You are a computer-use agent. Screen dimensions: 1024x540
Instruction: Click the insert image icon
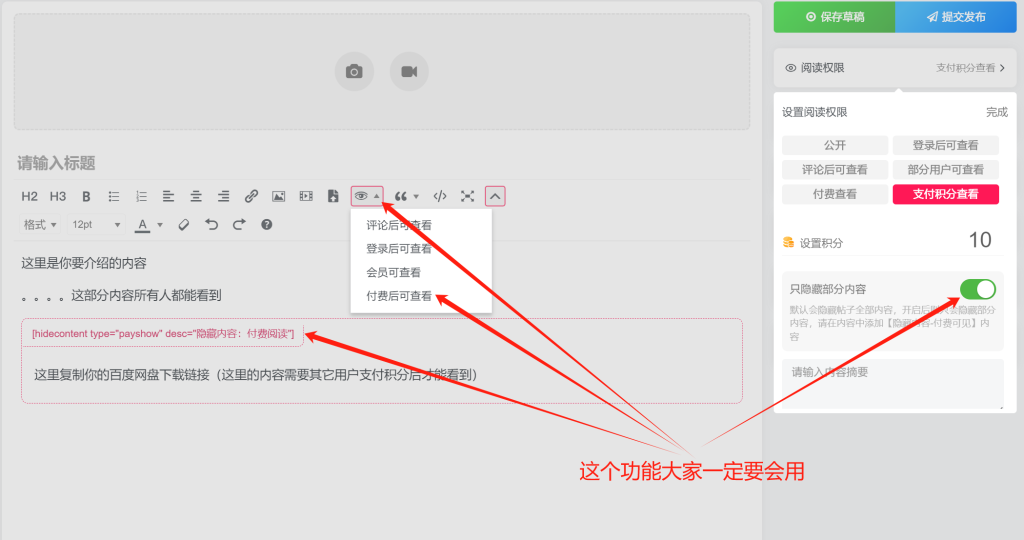pos(279,196)
